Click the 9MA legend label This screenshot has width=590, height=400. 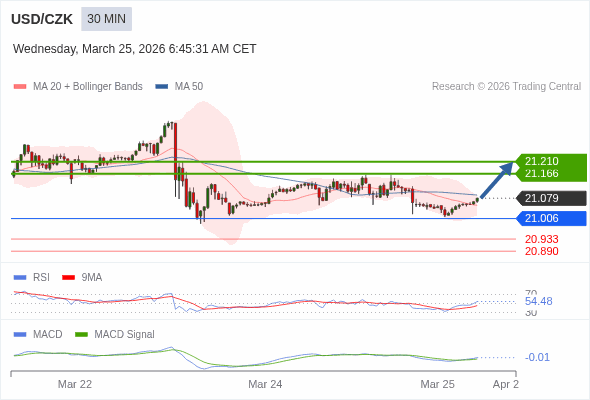pos(91,278)
